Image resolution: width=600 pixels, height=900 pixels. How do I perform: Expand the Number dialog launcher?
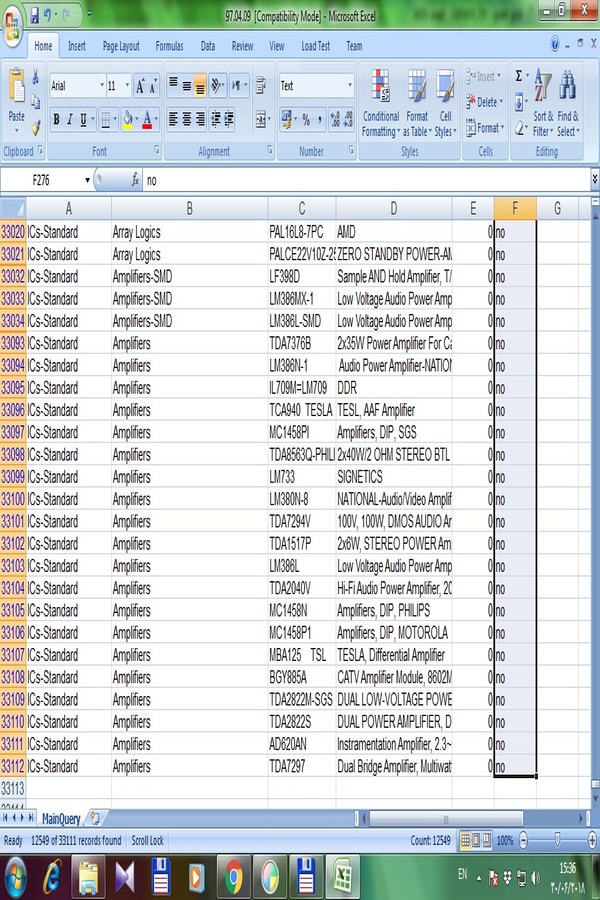click(351, 150)
